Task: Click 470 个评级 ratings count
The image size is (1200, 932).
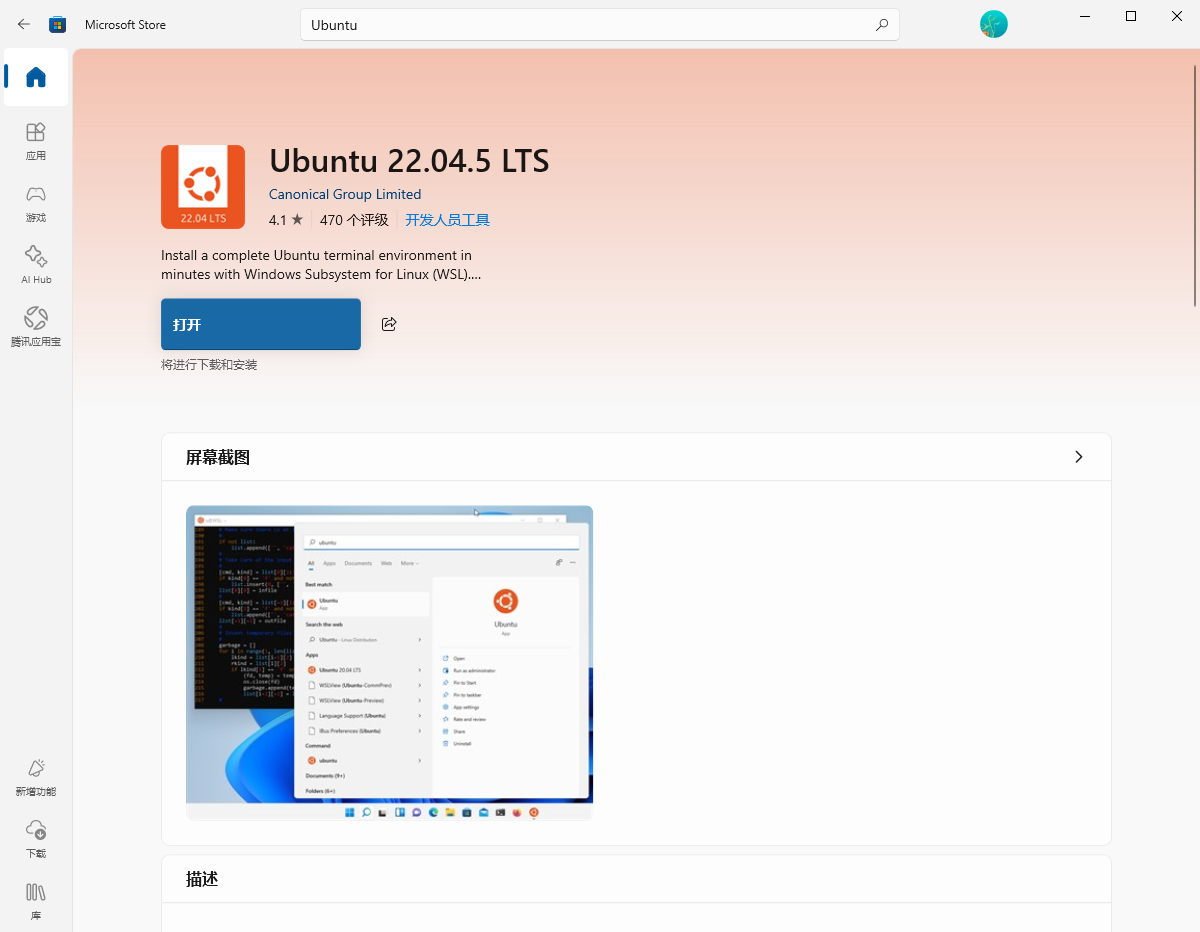Action: coord(354,220)
